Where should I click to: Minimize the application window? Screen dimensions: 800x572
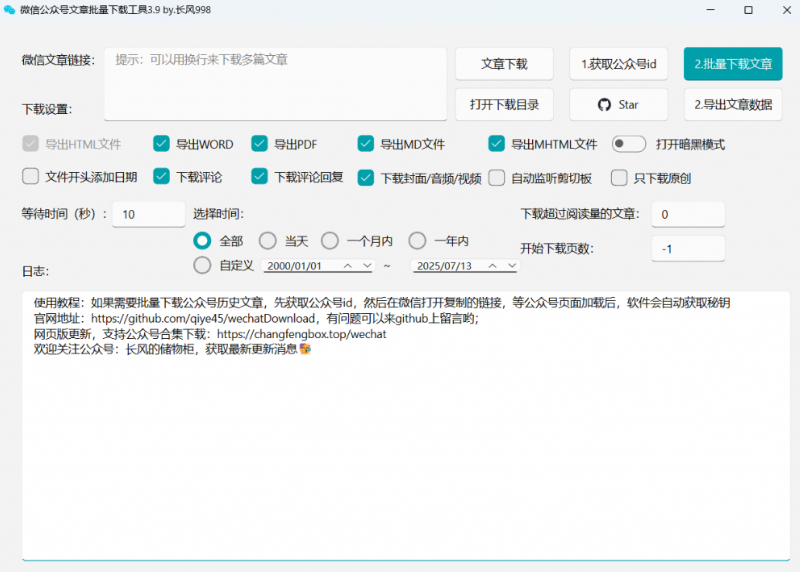point(710,10)
